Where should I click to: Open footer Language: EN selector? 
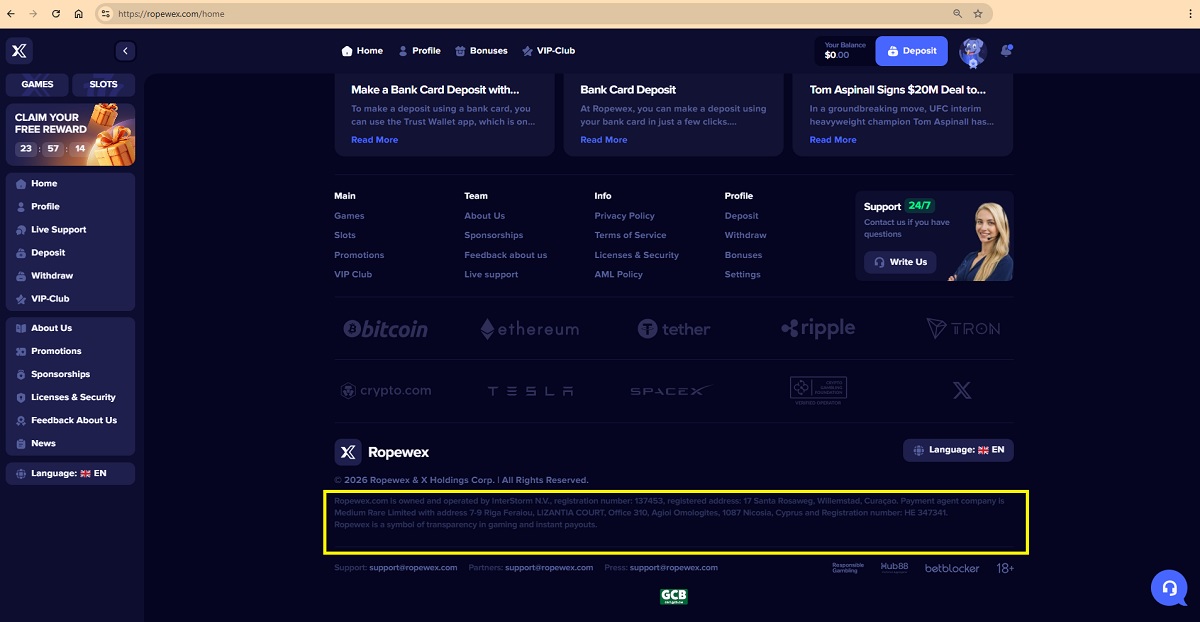coord(958,450)
